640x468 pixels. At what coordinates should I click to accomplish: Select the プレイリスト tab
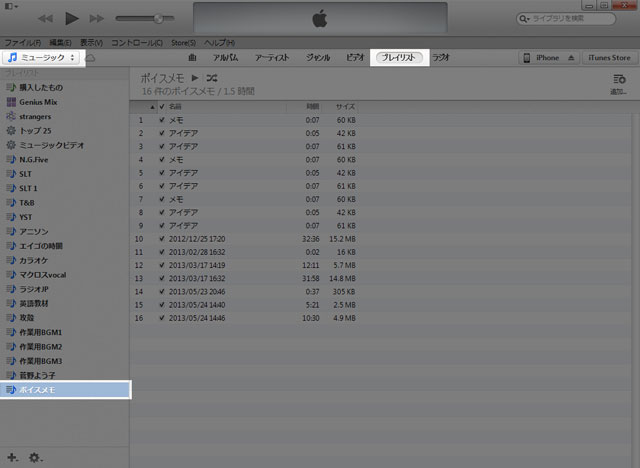[x=399, y=58]
